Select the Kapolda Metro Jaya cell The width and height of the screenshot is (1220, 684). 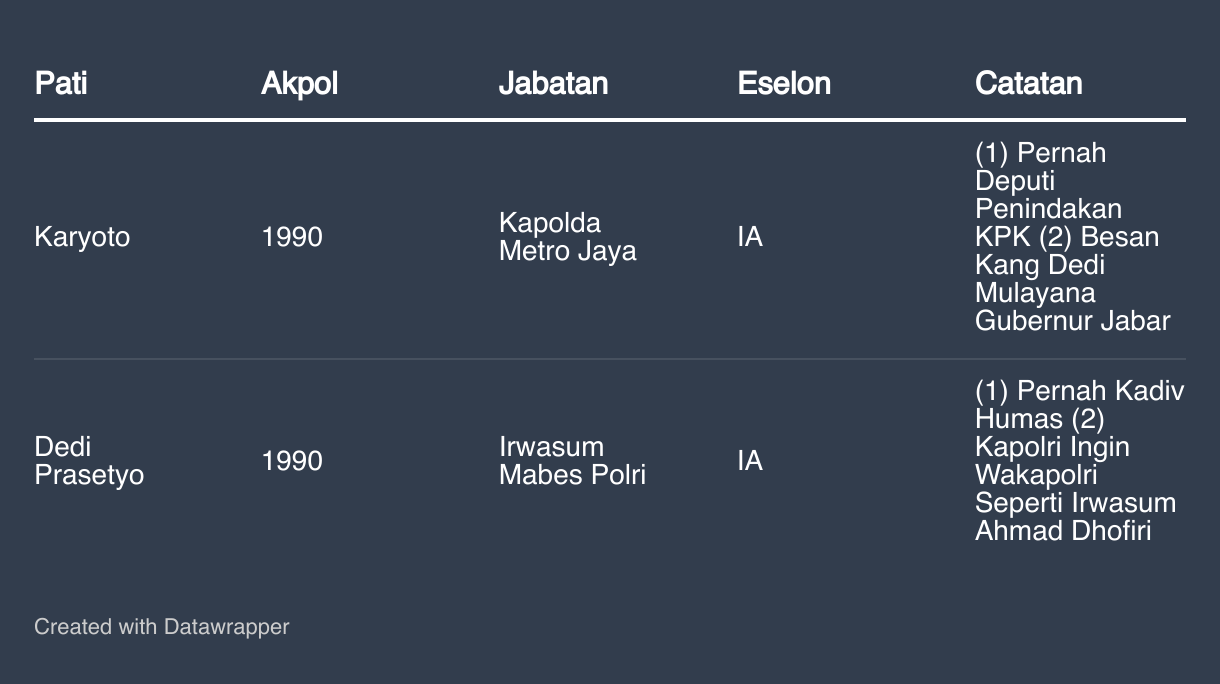(567, 237)
